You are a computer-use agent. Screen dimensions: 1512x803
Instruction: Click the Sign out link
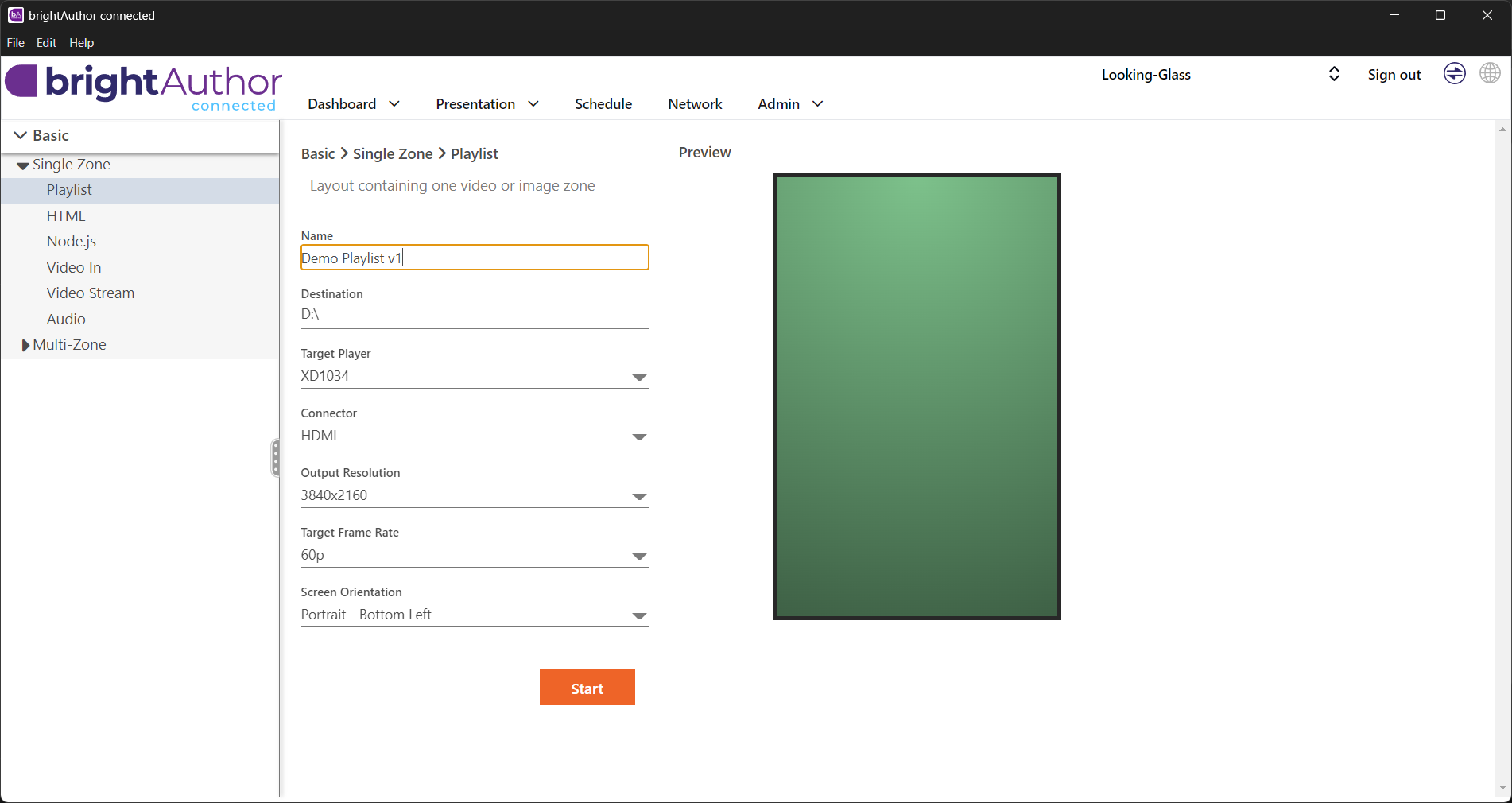pos(1394,75)
